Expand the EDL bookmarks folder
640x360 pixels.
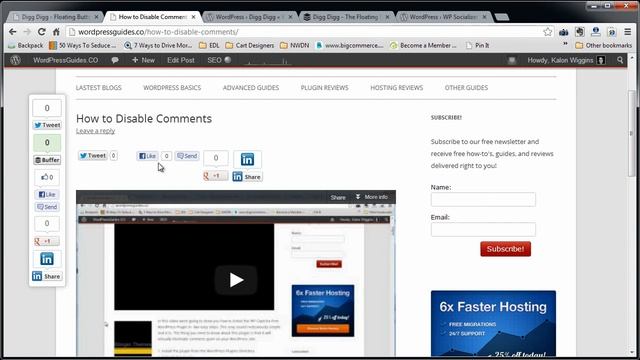pos(209,45)
